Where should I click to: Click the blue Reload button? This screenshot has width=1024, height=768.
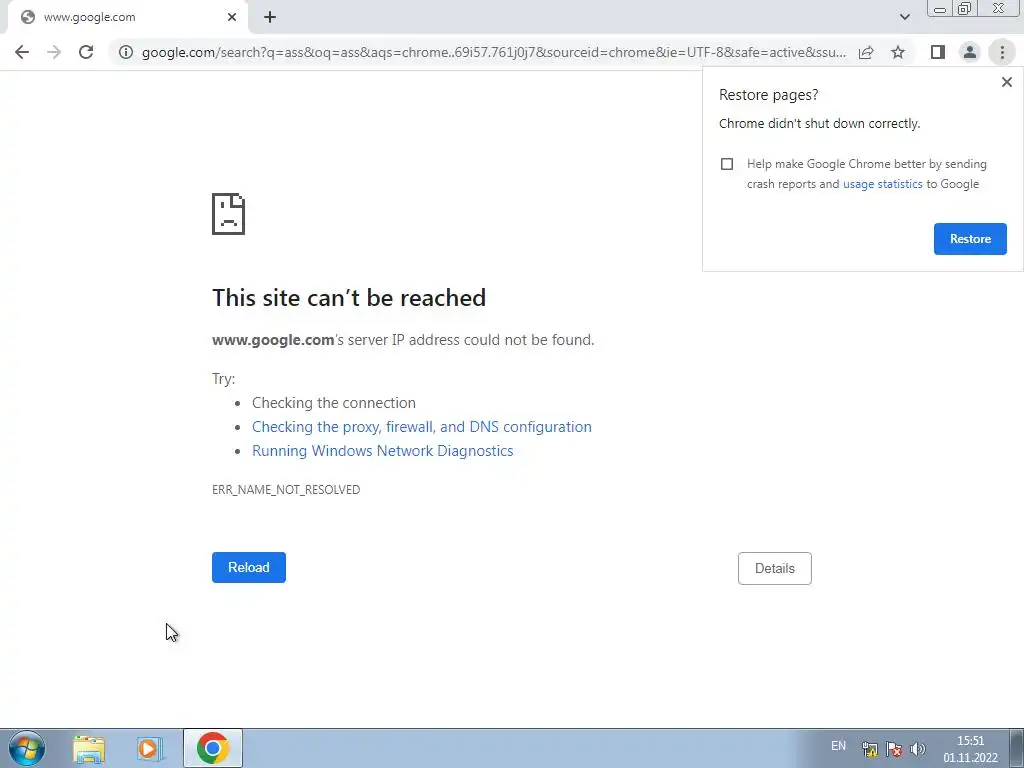pos(249,568)
